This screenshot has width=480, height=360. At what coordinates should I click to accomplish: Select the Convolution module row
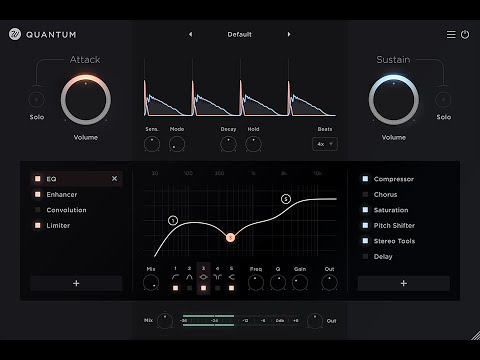(x=76, y=210)
